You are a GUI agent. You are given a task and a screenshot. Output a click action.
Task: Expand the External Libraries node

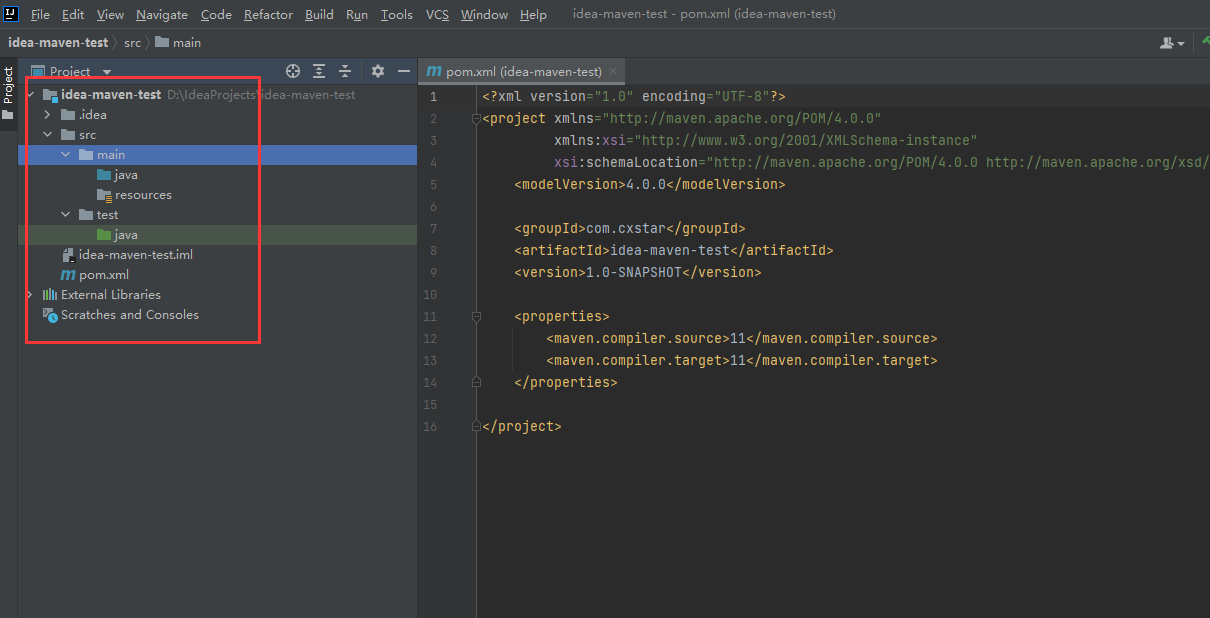[x=28, y=294]
